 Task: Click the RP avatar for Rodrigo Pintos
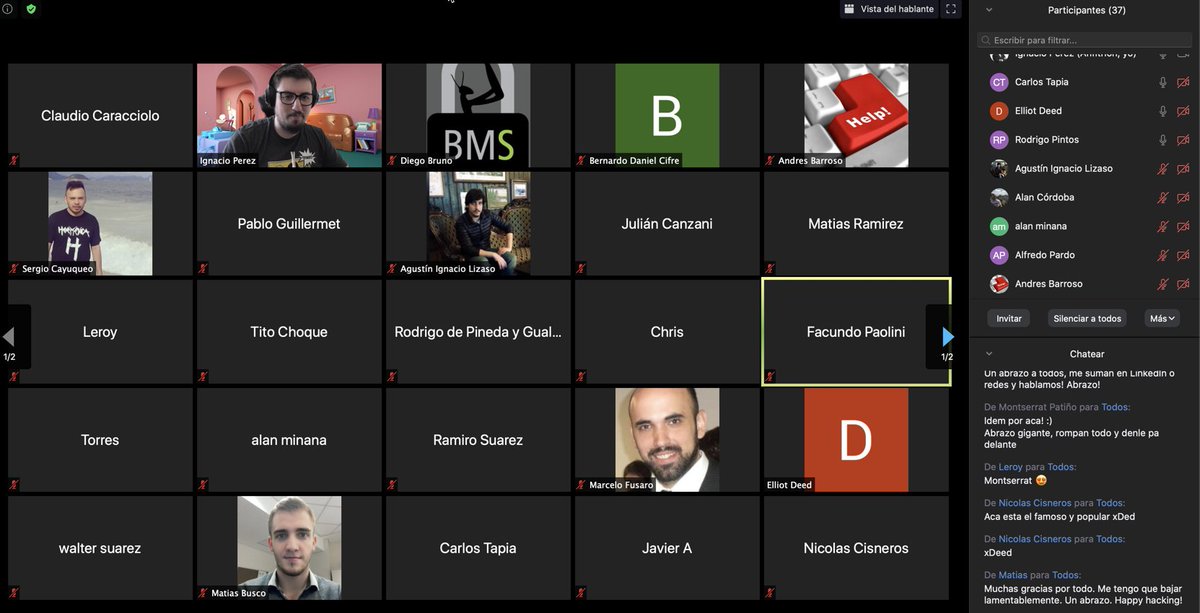(x=998, y=140)
